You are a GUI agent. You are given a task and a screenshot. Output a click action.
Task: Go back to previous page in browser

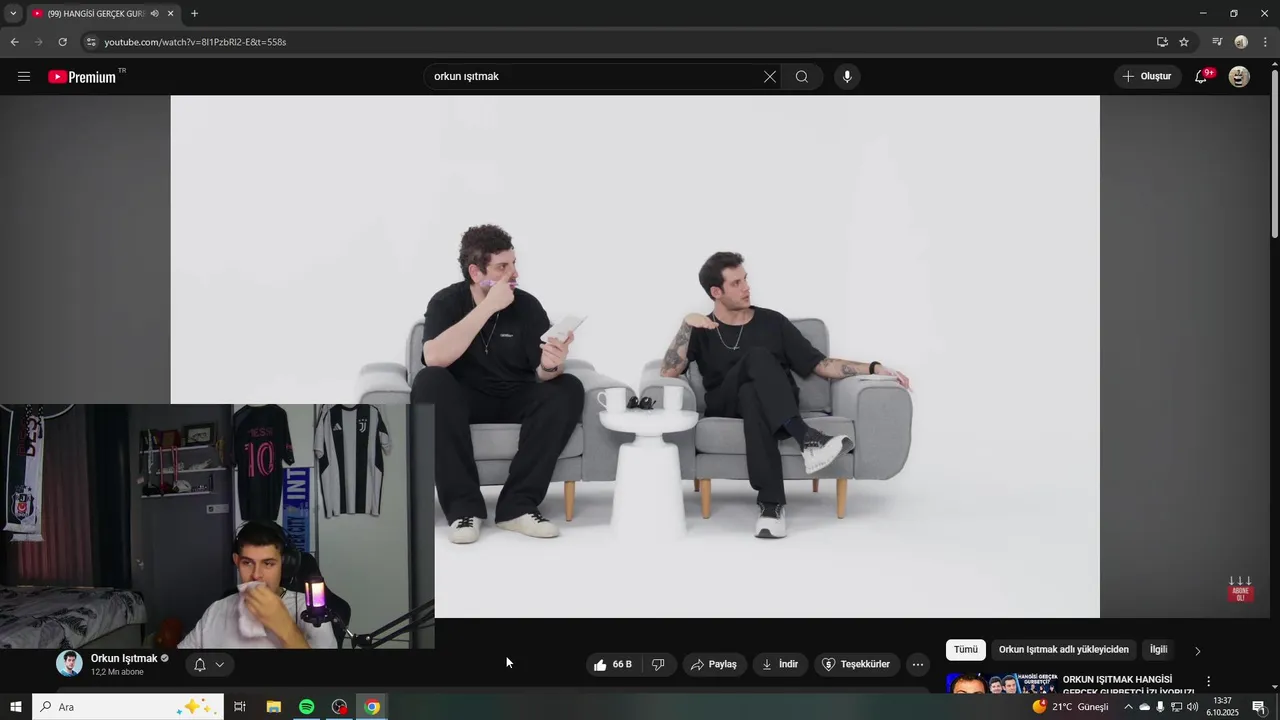pyautogui.click(x=14, y=42)
